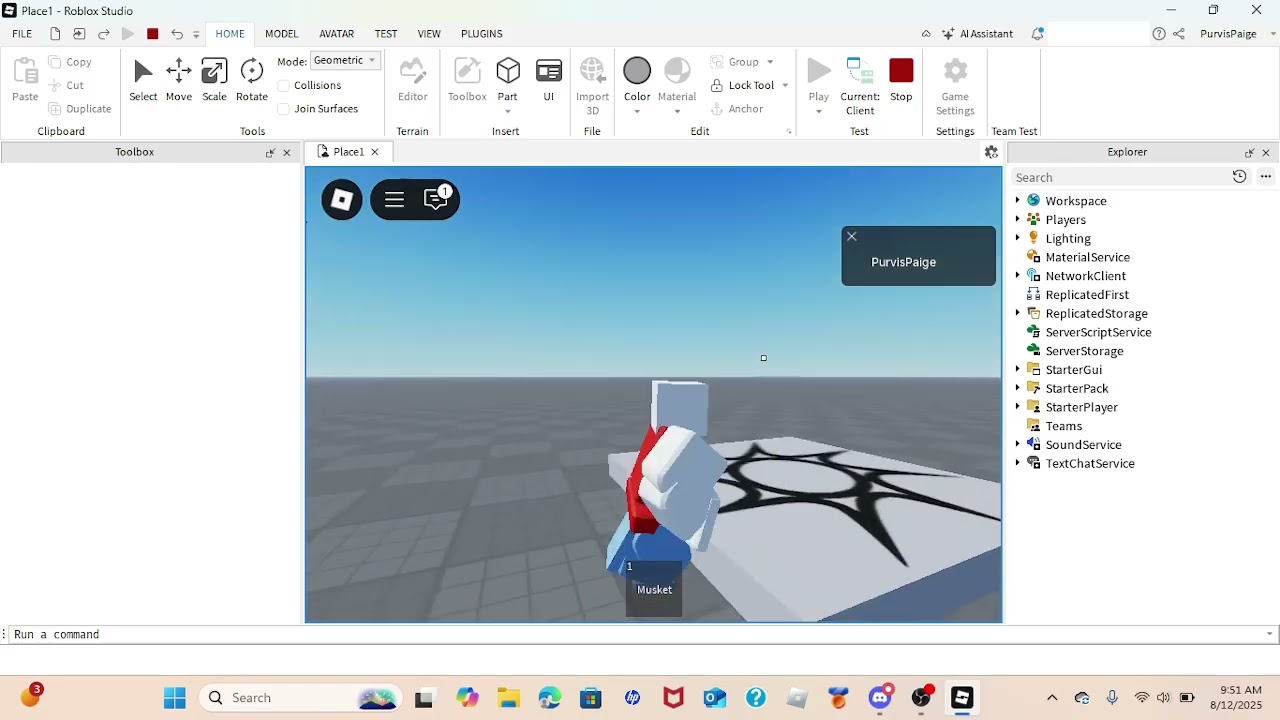
Task: Open notifications bell
Action: (1037, 34)
